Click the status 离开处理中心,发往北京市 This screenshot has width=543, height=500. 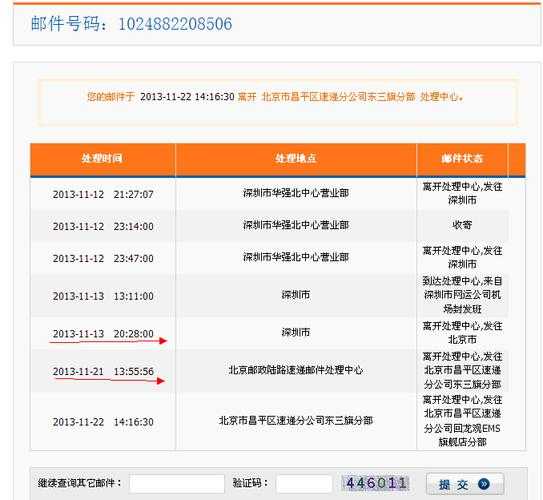(x=462, y=332)
